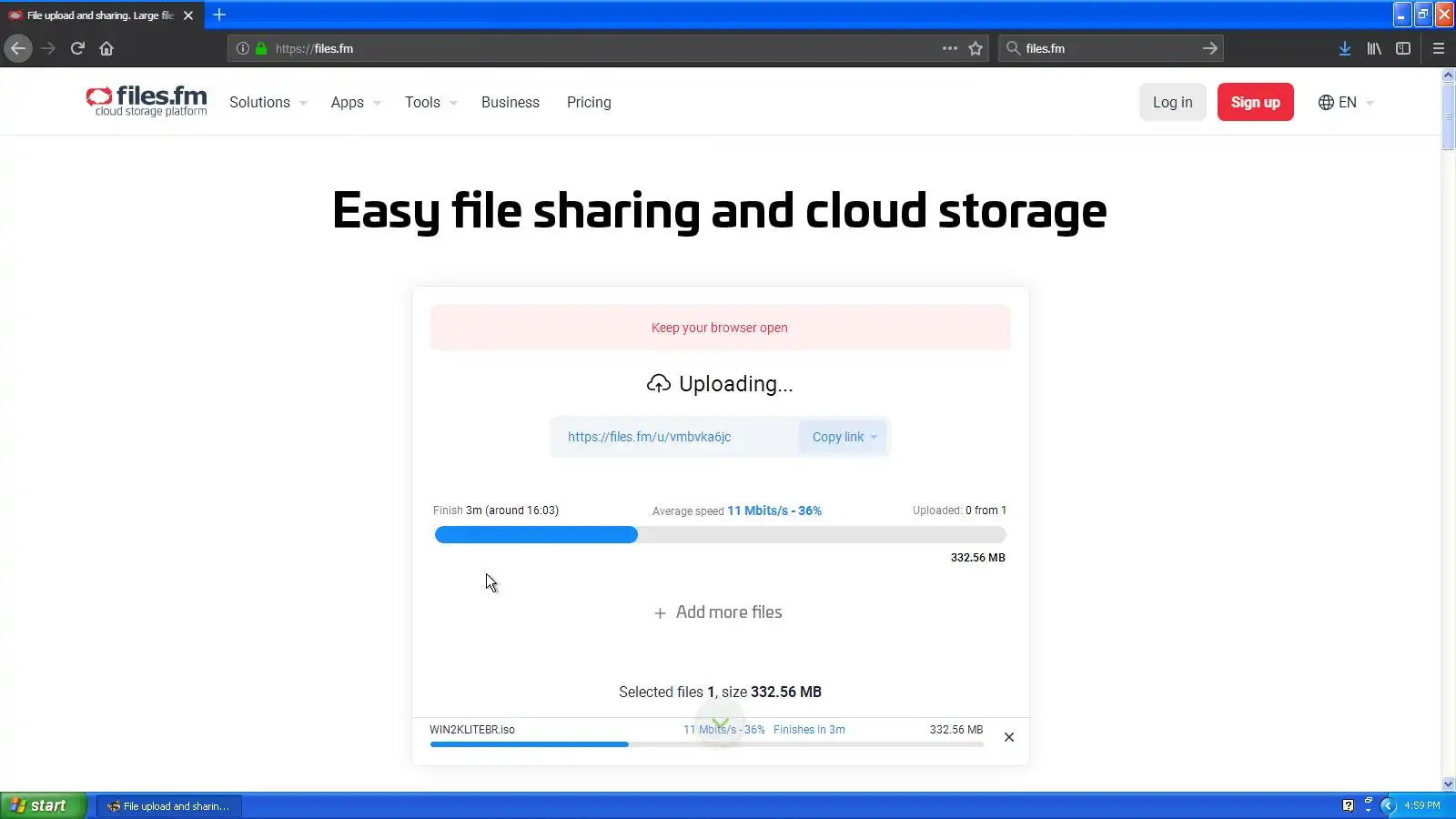Click the cloud upload icon beside Uploading
The width and height of the screenshot is (1456, 819).
[x=659, y=384]
